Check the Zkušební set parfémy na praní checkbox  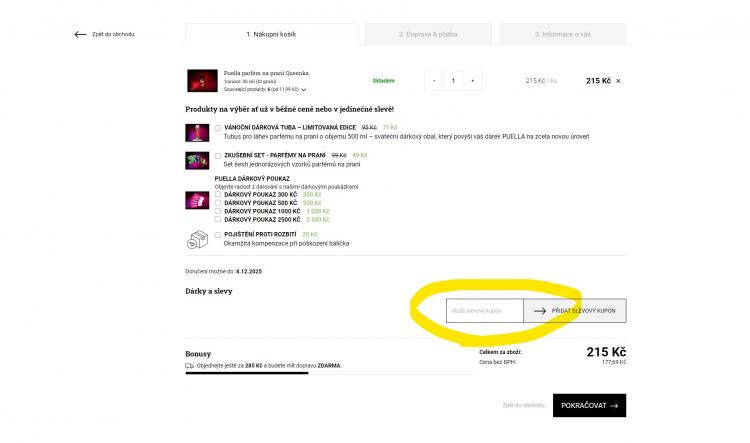coord(218,155)
